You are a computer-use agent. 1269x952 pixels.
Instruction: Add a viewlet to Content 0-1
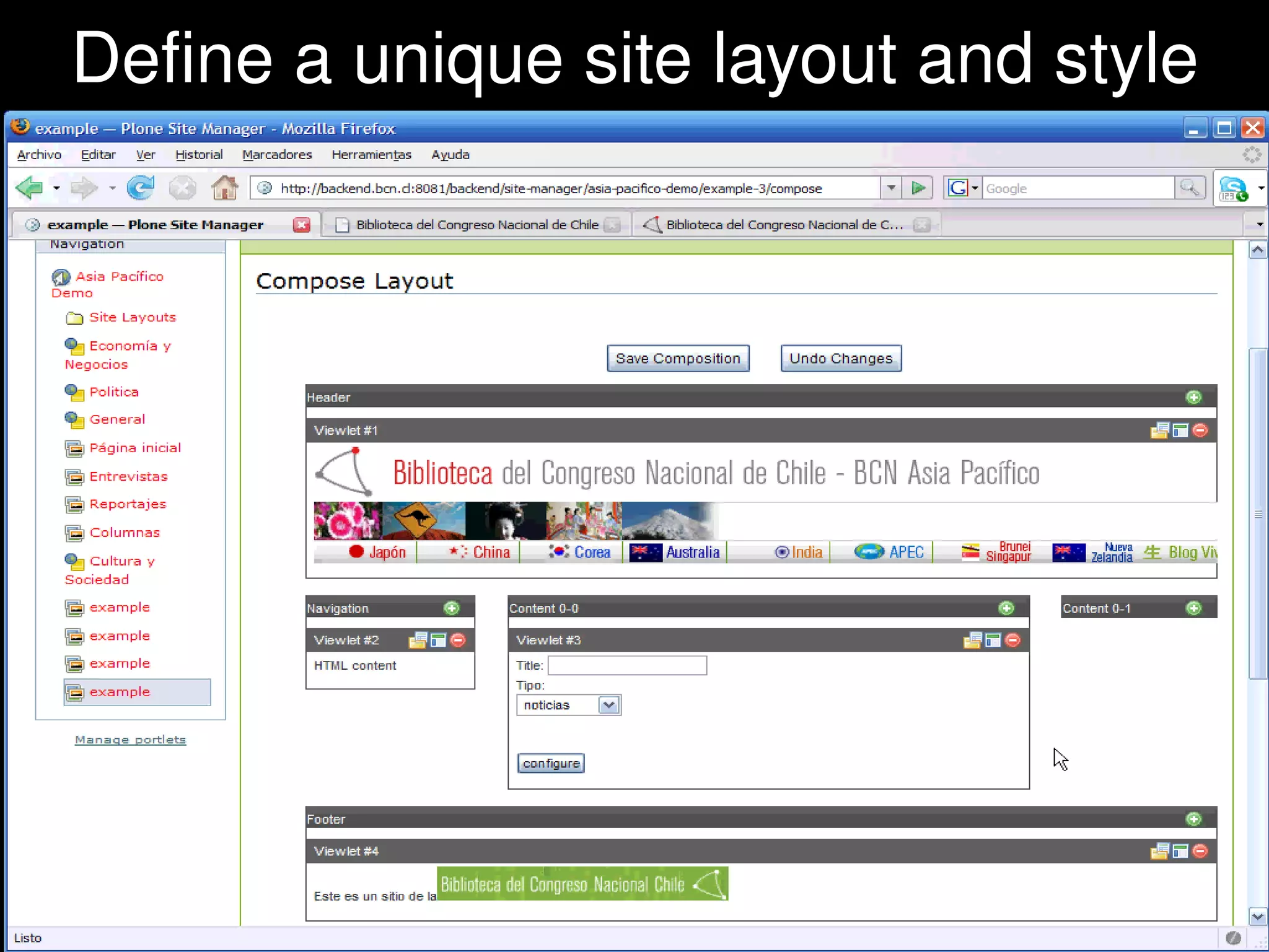(x=1193, y=608)
